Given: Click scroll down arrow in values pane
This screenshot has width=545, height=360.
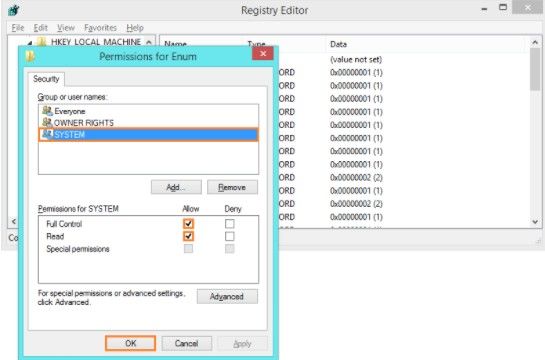Looking at the screenshot, I should point(535,222).
